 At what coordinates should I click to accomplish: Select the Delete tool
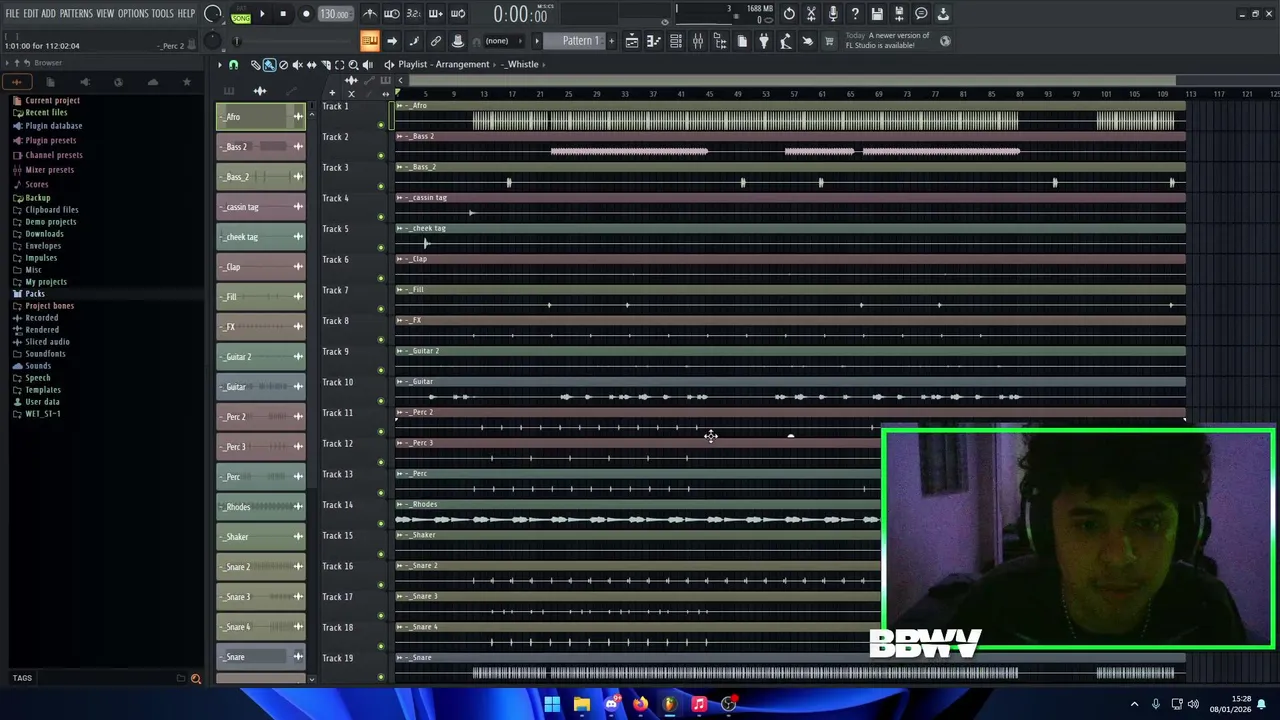click(283, 65)
